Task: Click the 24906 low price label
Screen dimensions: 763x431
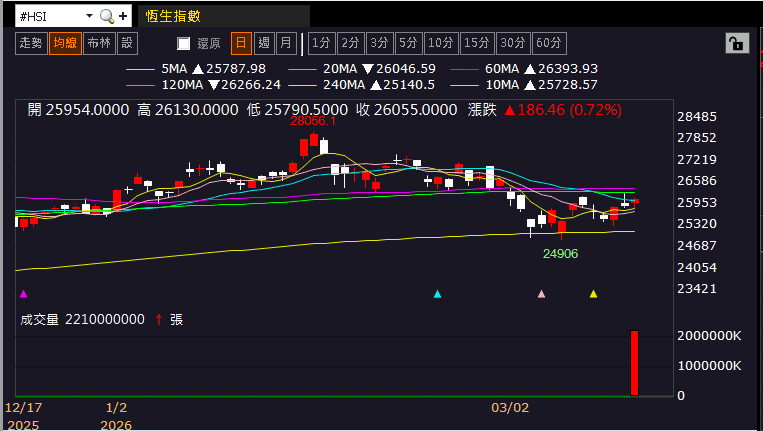Action: 561,254
